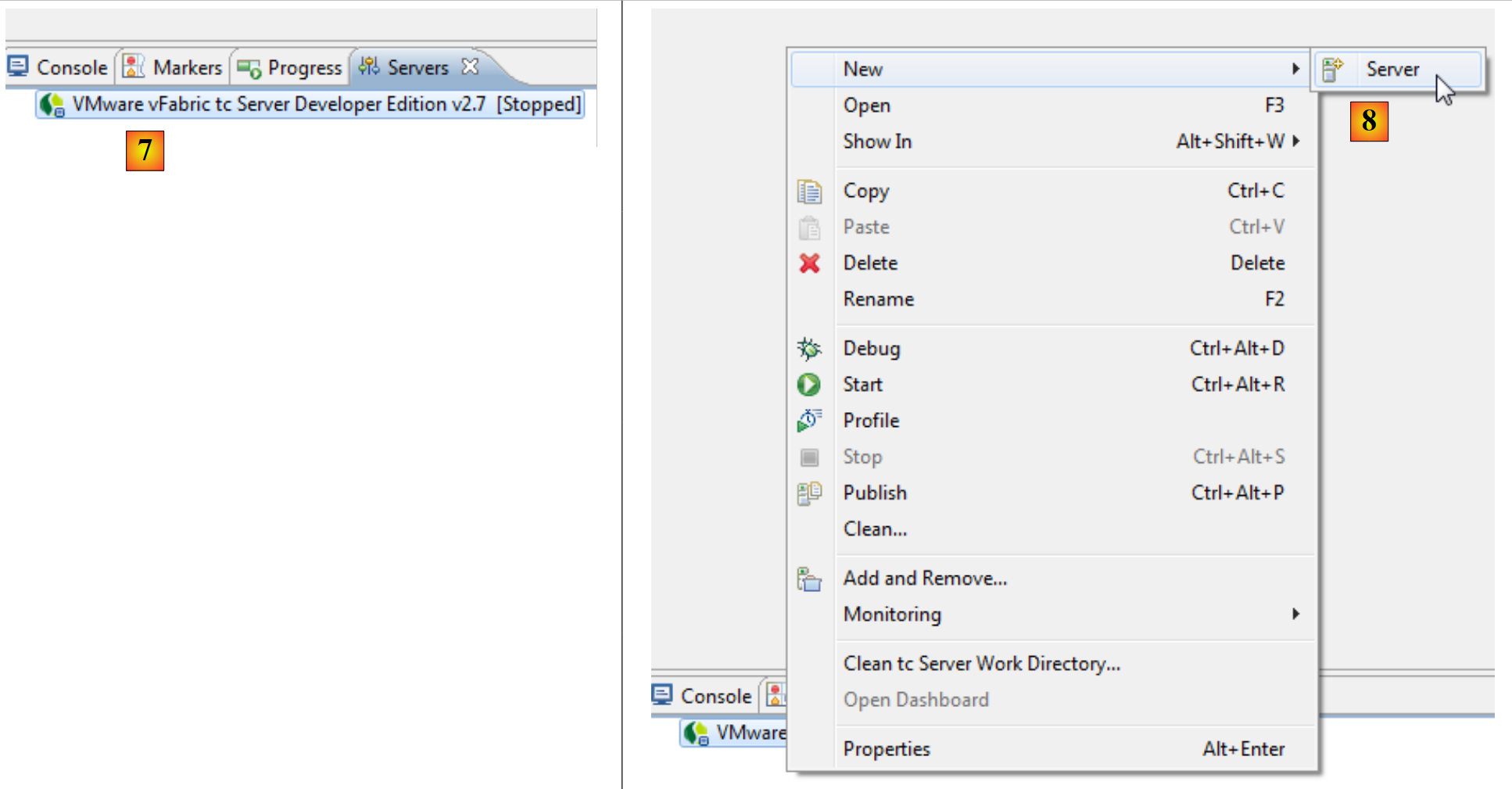This screenshot has width=1512, height=789.
Task: Switch to the Markers tab
Action: coord(174,68)
